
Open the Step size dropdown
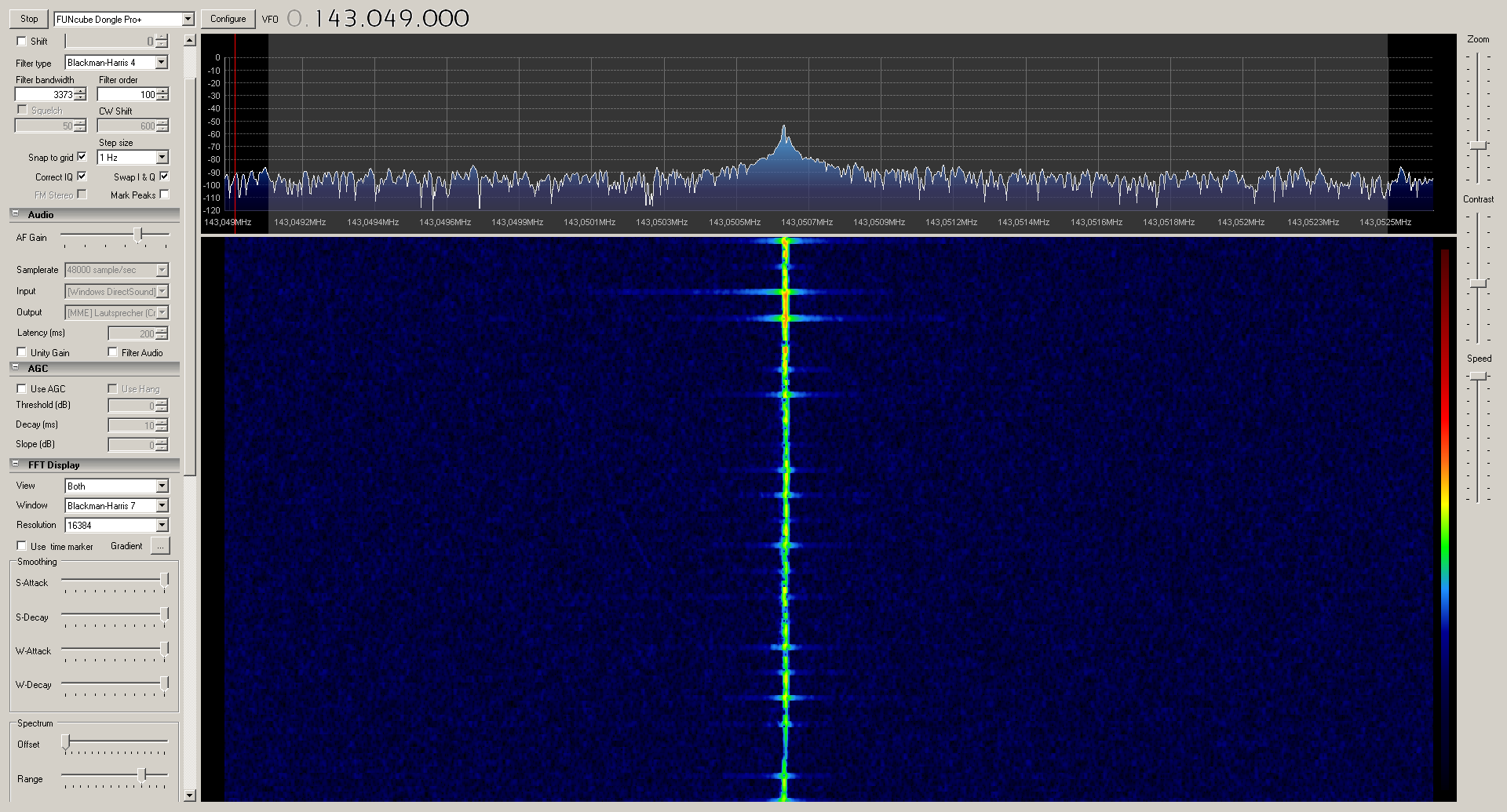pos(162,157)
